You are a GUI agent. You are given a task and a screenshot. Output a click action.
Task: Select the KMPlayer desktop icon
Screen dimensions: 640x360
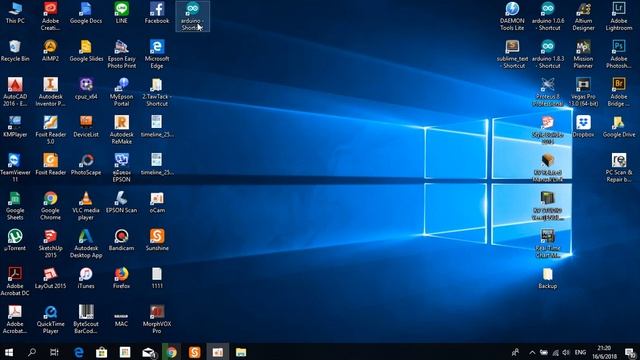point(15,127)
